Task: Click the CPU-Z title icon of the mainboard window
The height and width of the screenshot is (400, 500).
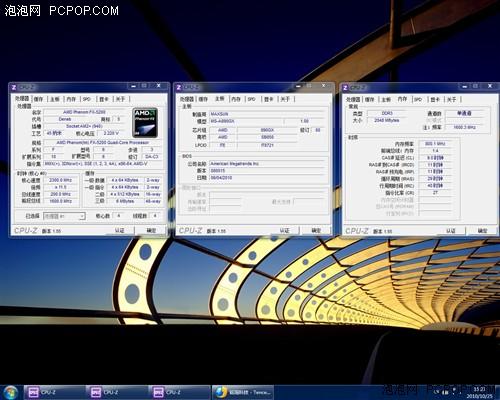Action: click(x=179, y=87)
